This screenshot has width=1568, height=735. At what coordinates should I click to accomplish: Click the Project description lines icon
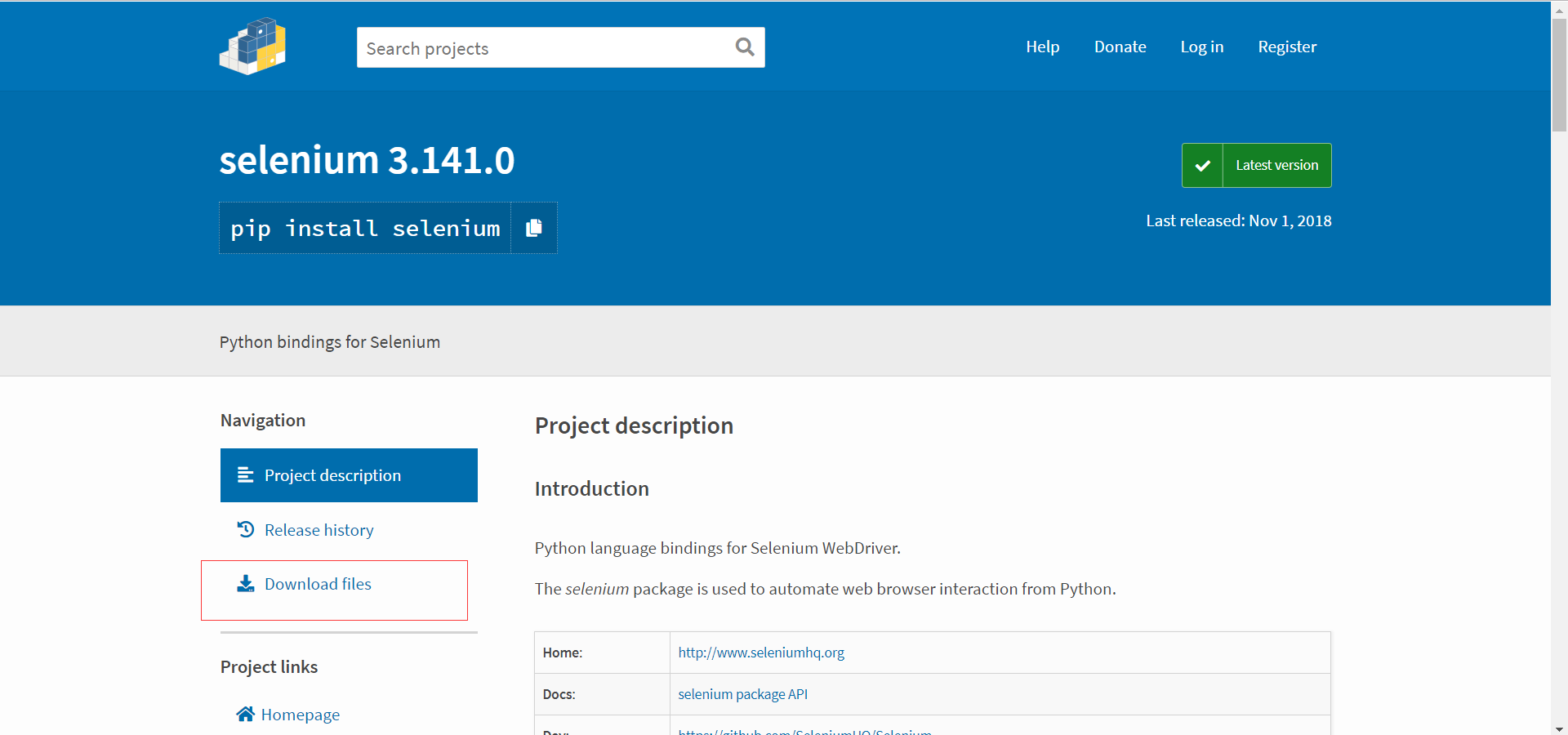(x=245, y=475)
